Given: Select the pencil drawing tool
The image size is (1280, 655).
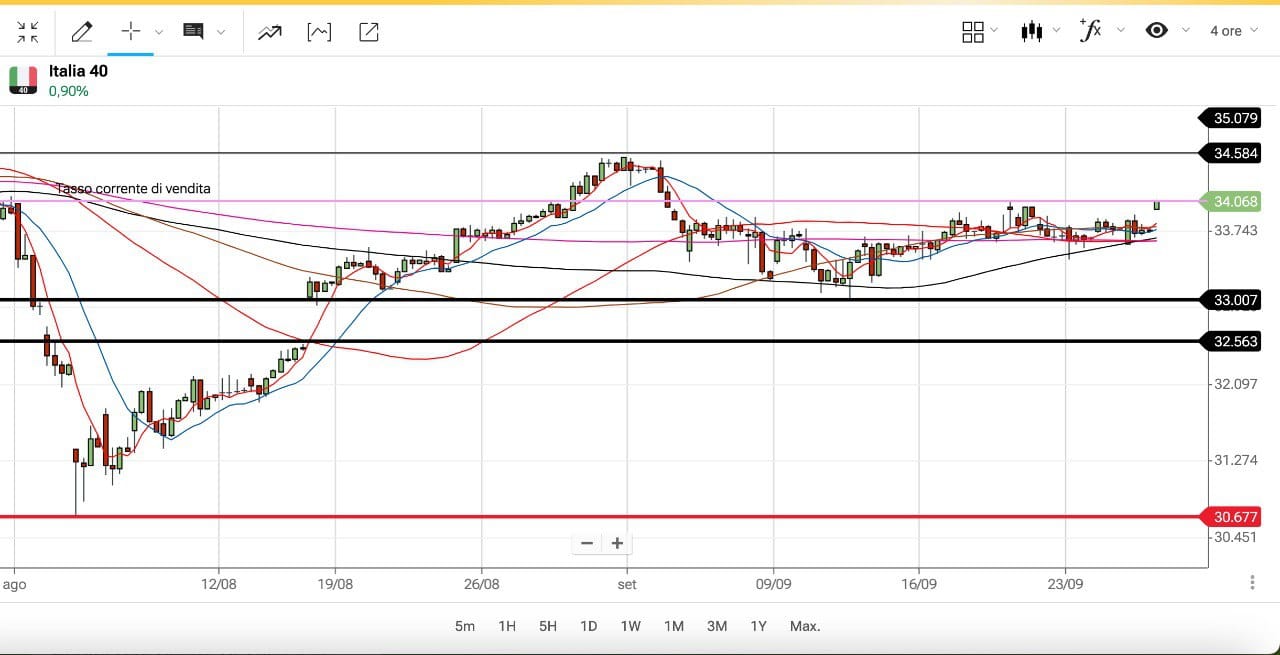Looking at the screenshot, I should pos(82,32).
